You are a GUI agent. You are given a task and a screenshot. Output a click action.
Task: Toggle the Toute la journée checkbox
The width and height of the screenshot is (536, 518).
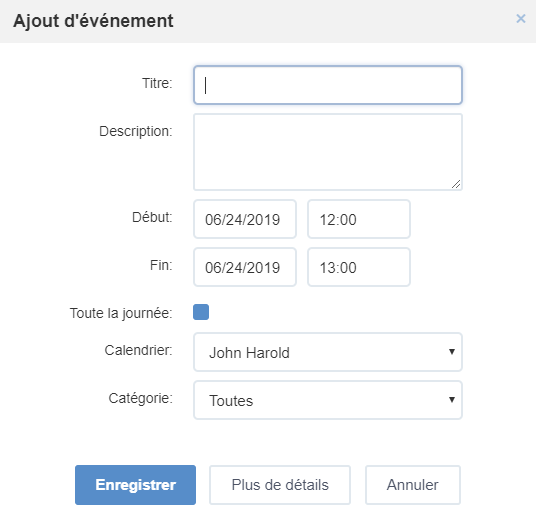[201, 312]
